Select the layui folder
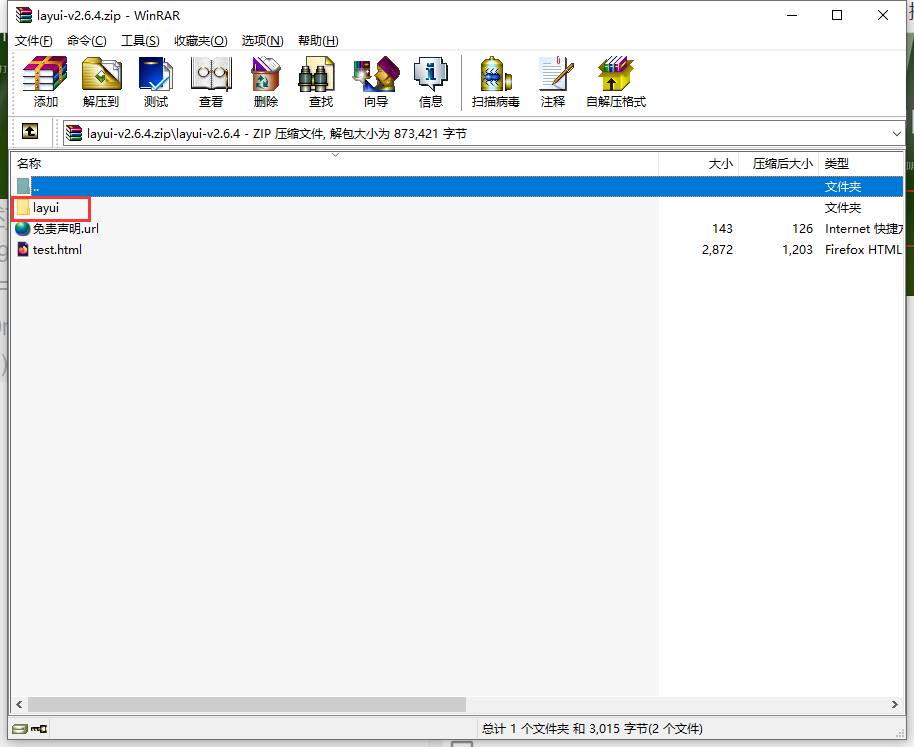This screenshot has width=914, height=747. click(44, 207)
